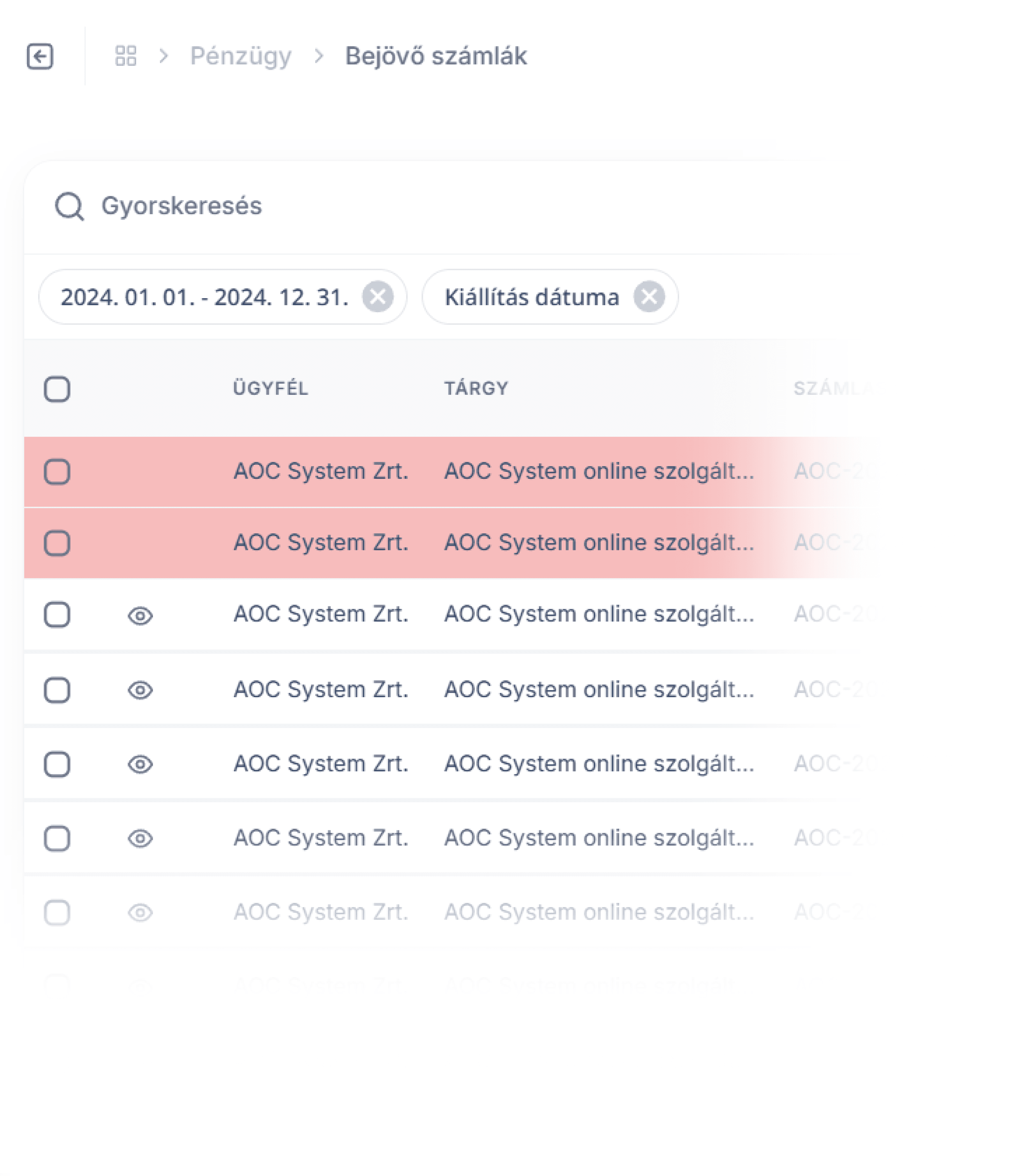Sort by ÜGYFÉL column header
1009x1176 pixels.
(270, 388)
